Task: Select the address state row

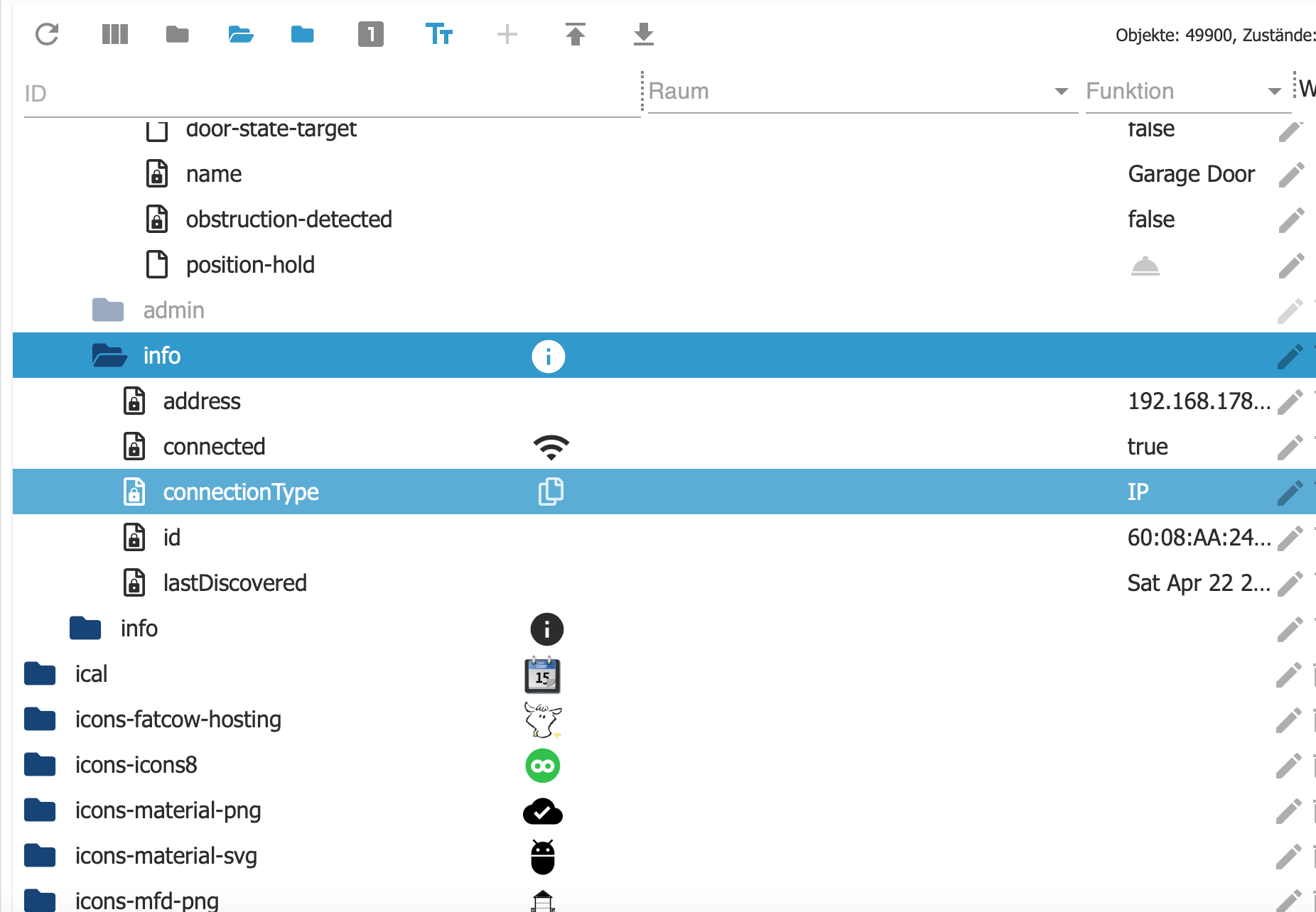Action: 664,401
